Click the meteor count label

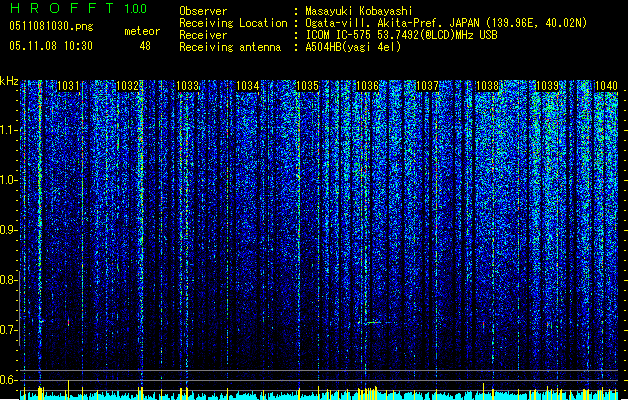tap(142, 31)
